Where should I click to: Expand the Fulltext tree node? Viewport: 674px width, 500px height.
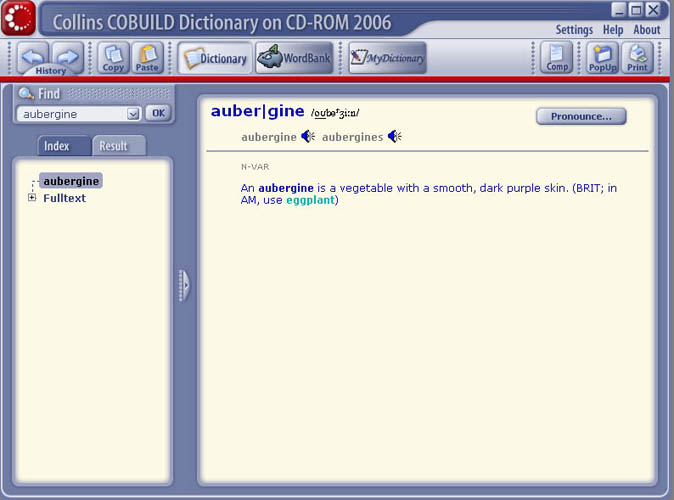(32, 197)
